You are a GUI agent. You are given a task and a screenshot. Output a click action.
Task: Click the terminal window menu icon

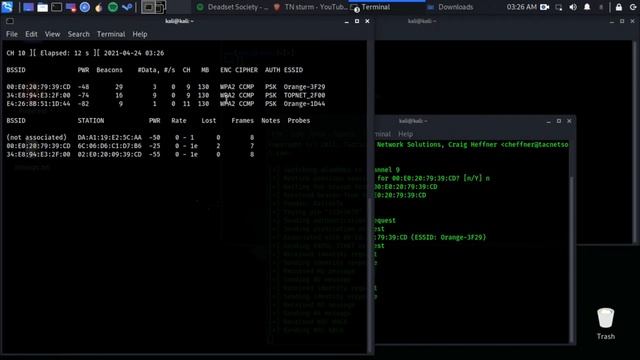click(10, 21)
